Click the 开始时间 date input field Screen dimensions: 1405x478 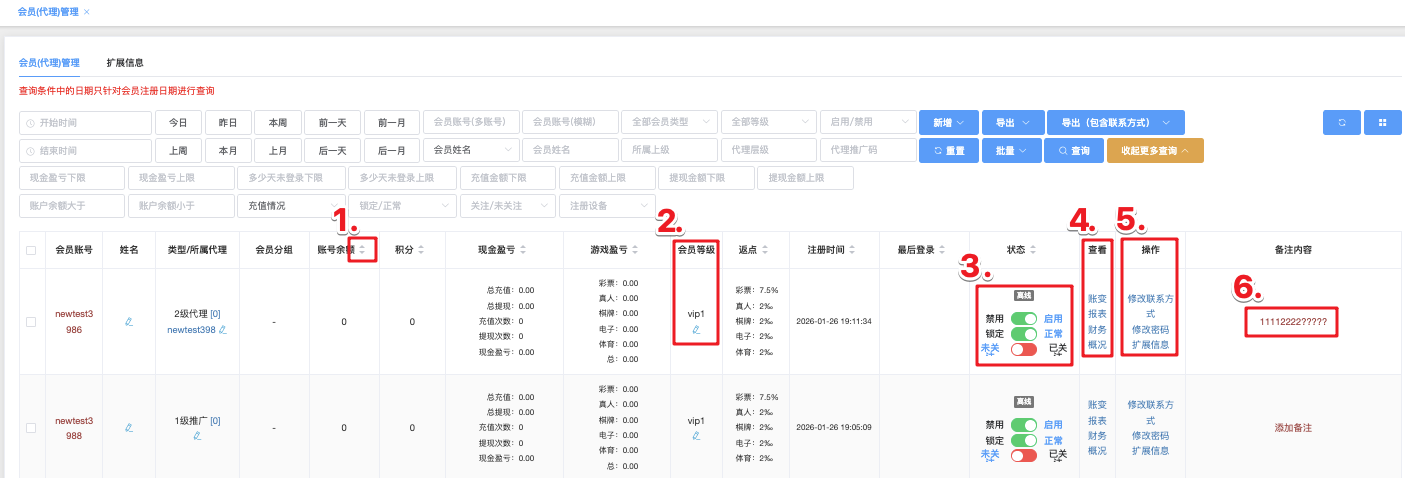point(85,122)
